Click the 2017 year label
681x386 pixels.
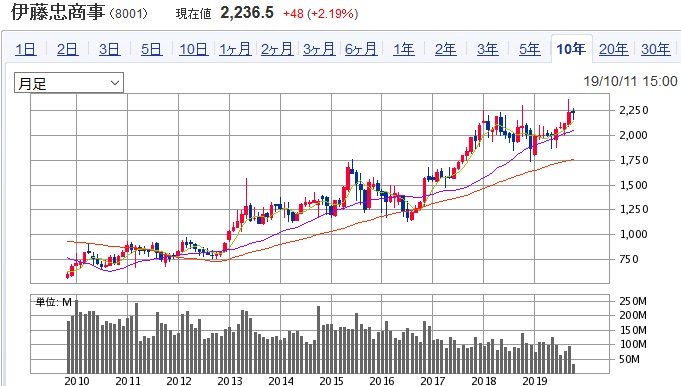pyautogui.click(x=433, y=381)
